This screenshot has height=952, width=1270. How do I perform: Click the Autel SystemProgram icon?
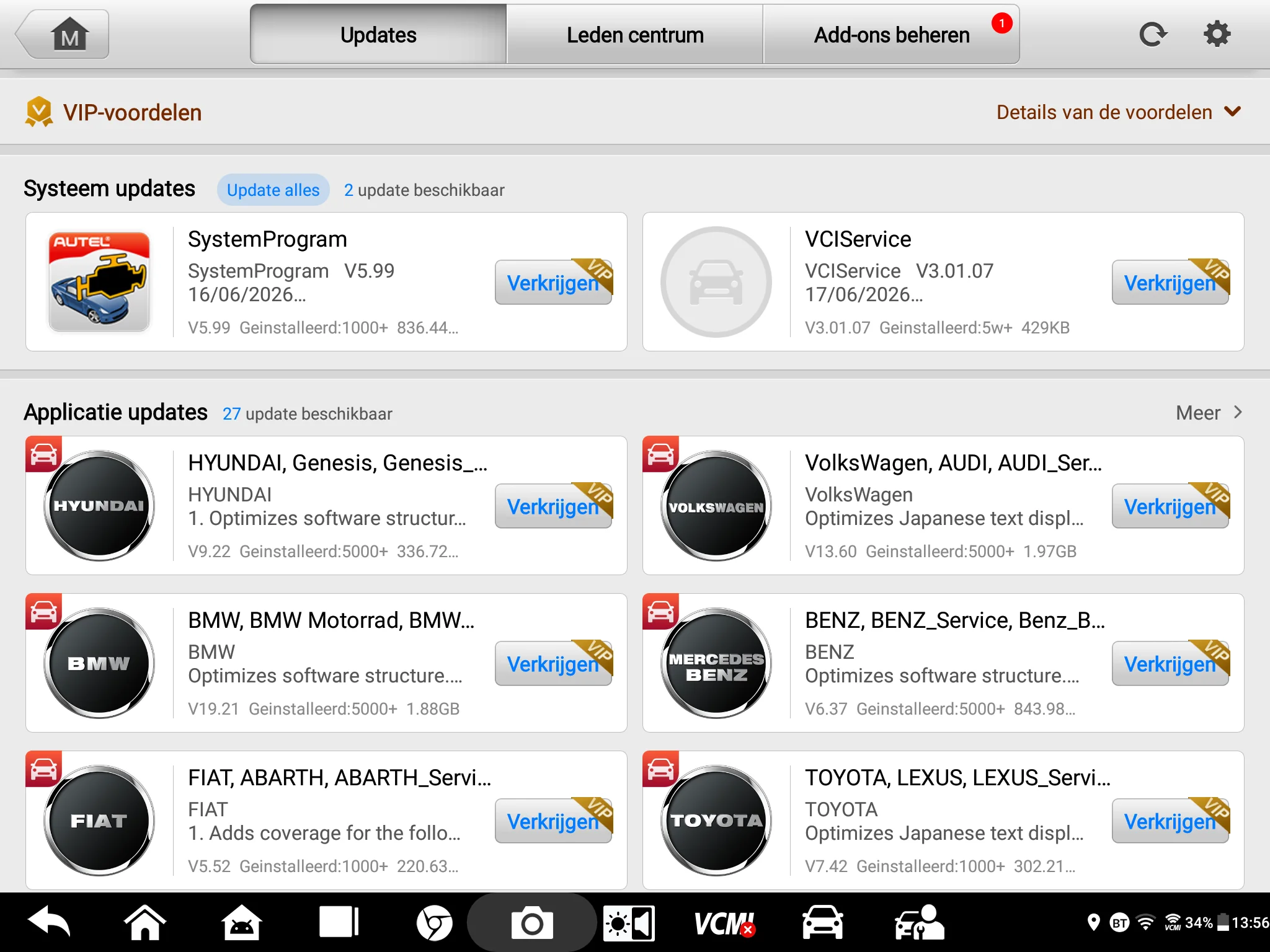[99, 282]
